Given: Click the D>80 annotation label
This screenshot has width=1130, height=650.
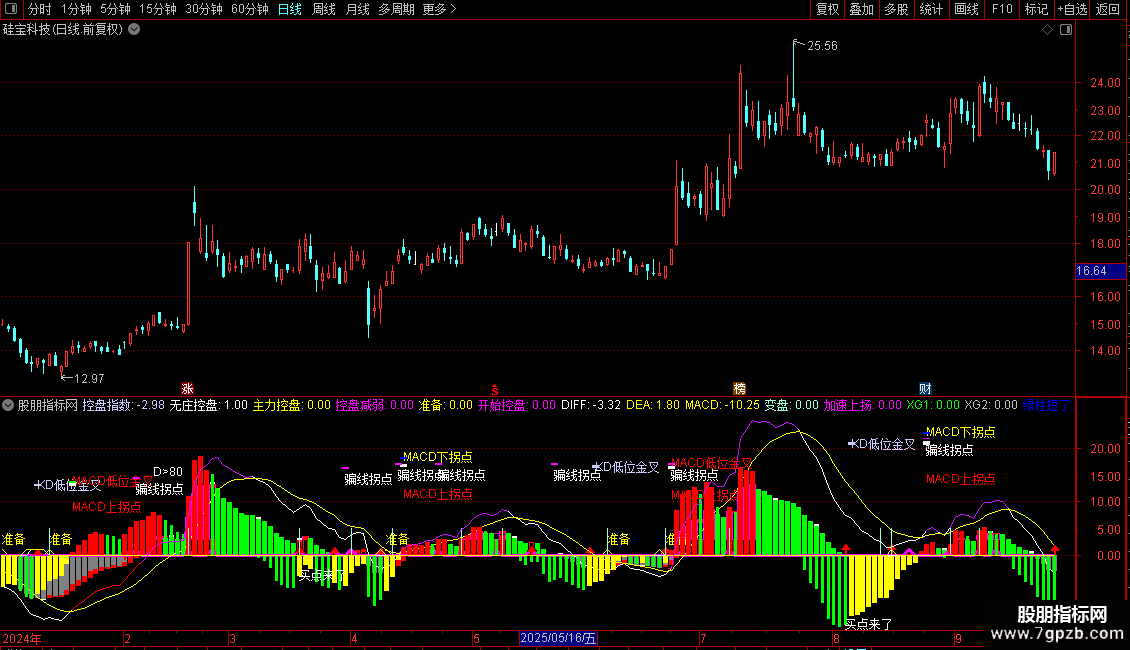Looking at the screenshot, I should tap(168, 472).
